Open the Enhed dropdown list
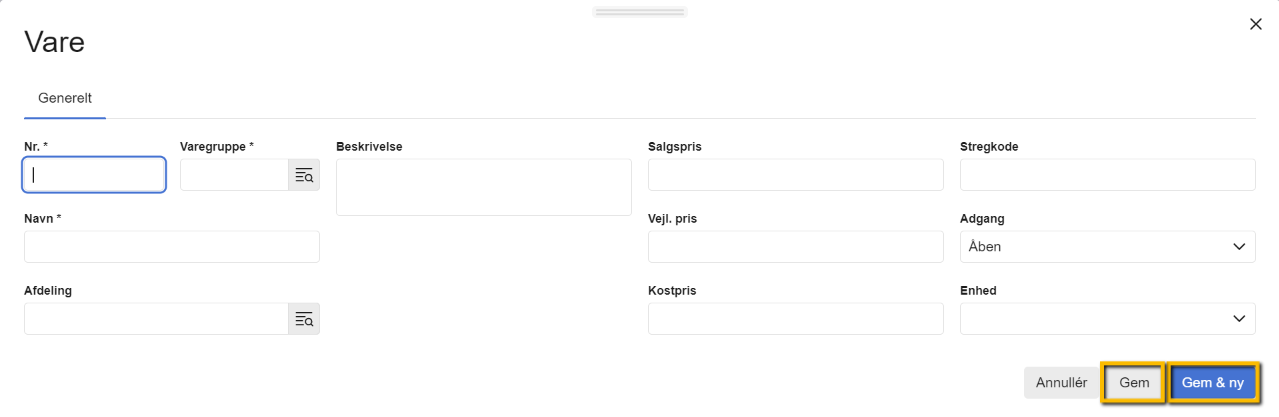 pos(1107,319)
